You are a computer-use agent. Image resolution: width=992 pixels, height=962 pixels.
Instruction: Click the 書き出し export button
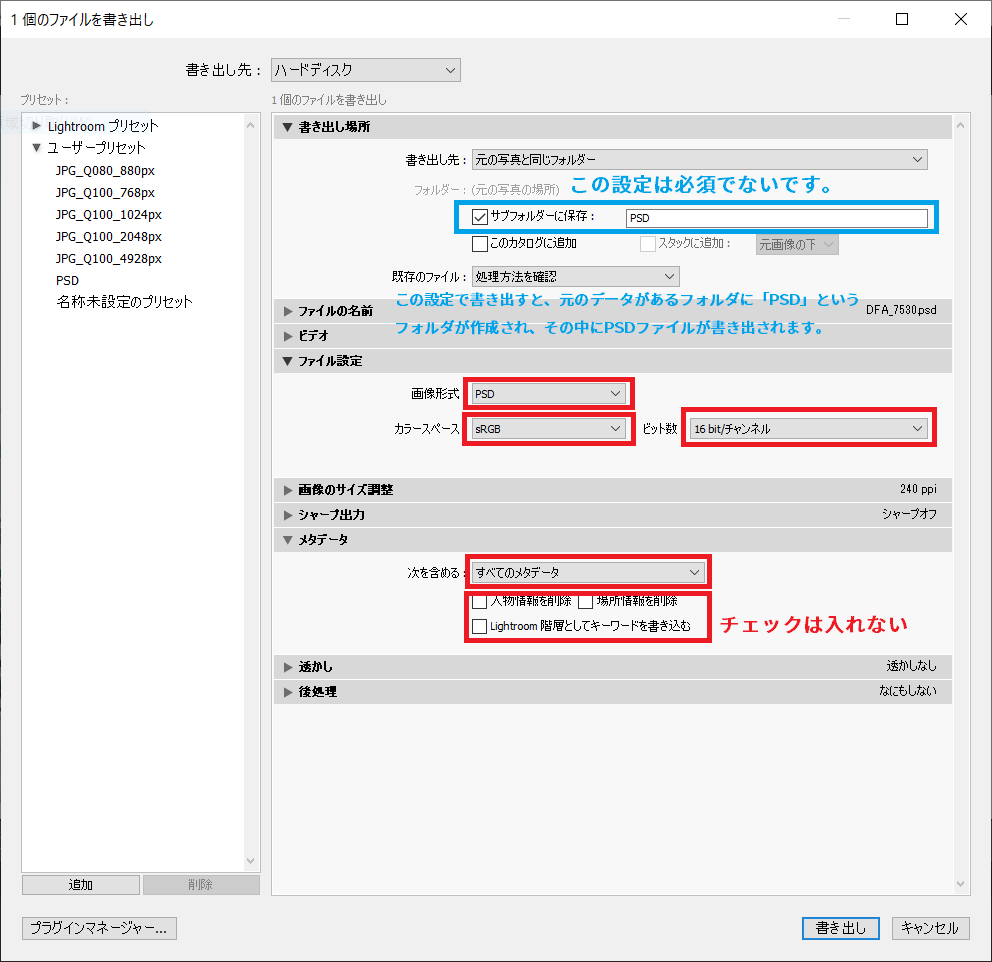[840, 928]
